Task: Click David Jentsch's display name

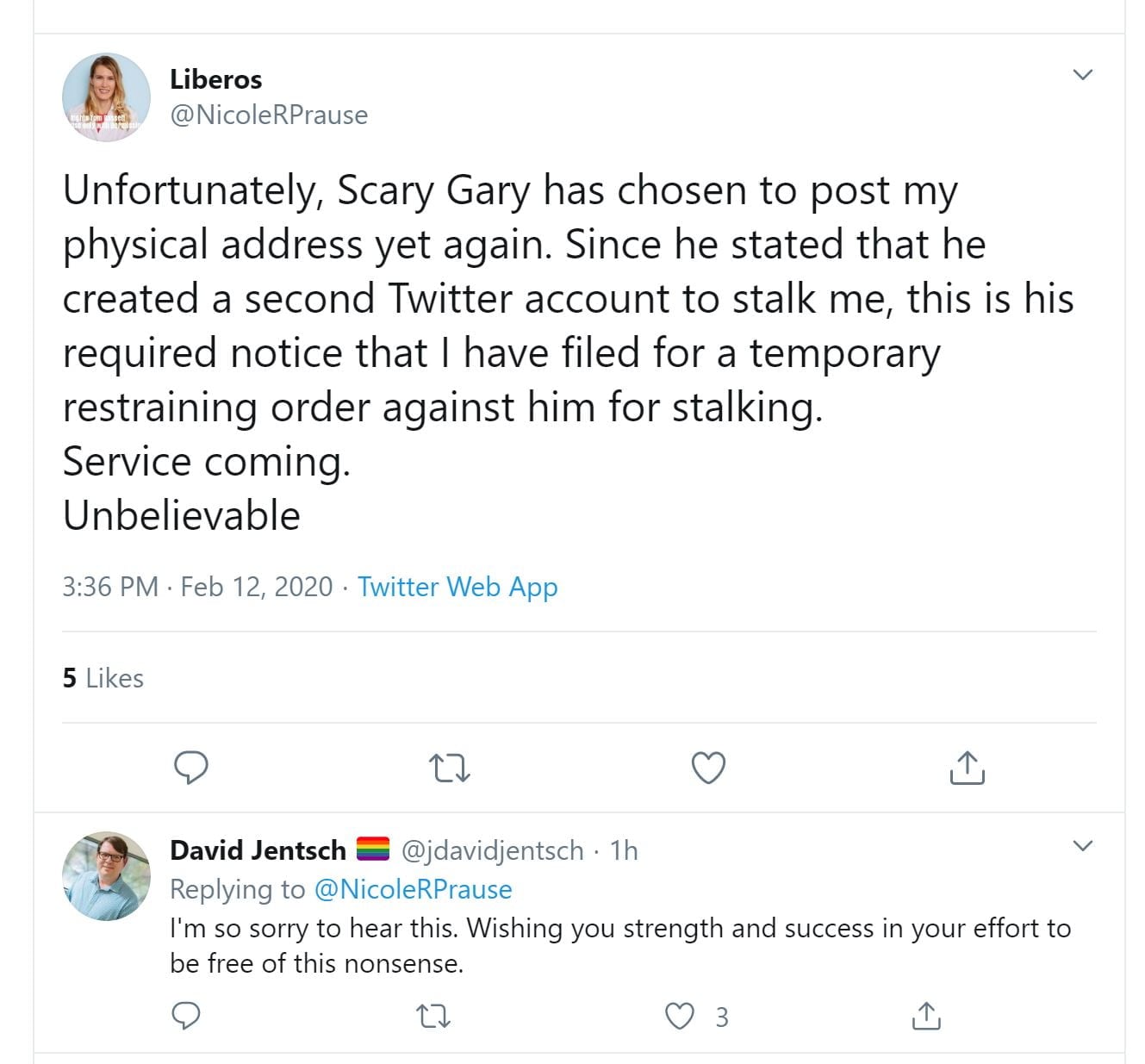Action: point(258,850)
